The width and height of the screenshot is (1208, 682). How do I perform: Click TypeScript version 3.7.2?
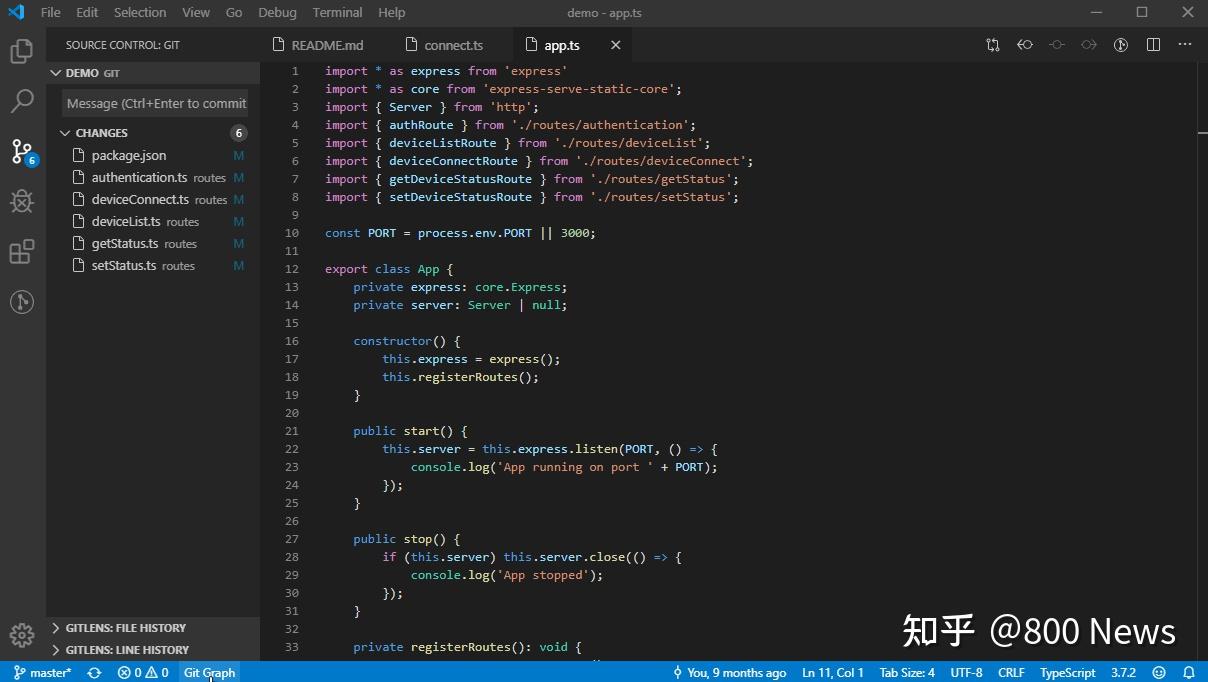1123,673
